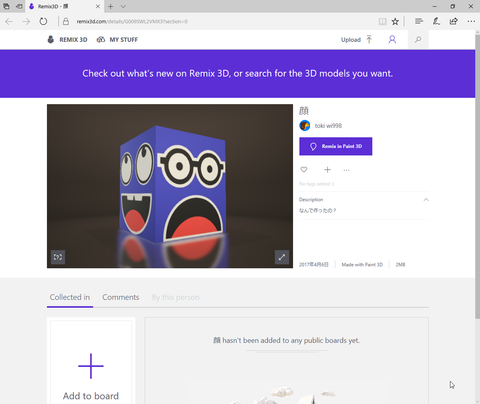Image resolution: width=480 pixels, height=404 pixels.
Task: Open the site search magnifier
Action: tap(418, 40)
